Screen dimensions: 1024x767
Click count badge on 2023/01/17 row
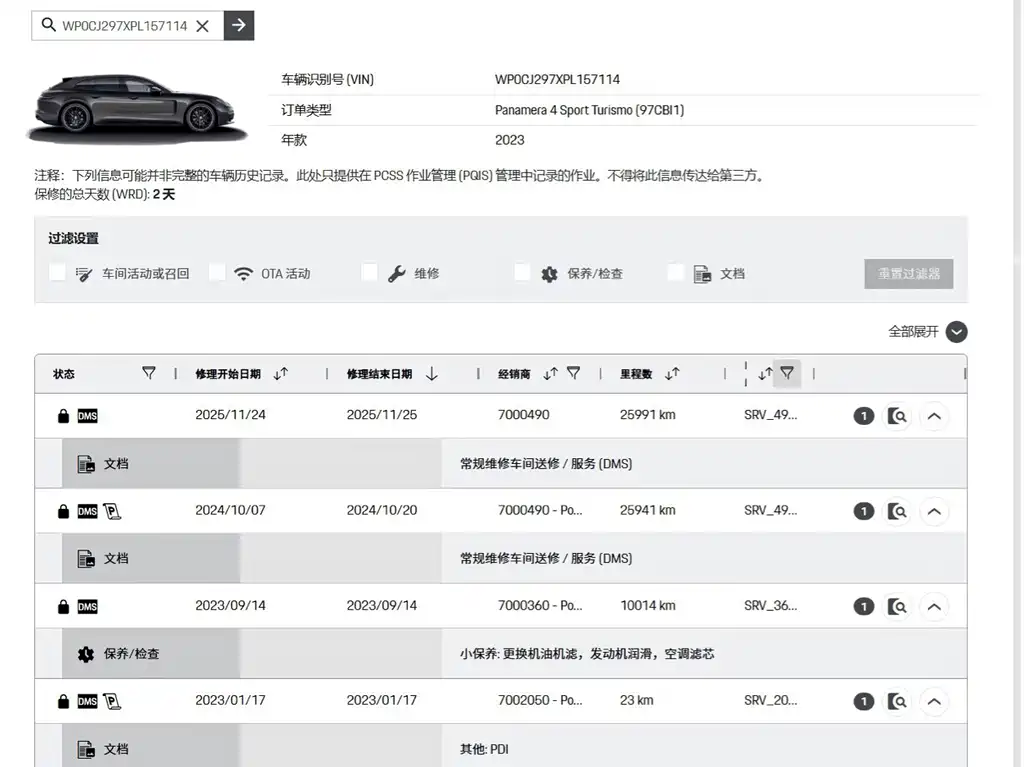(863, 702)
